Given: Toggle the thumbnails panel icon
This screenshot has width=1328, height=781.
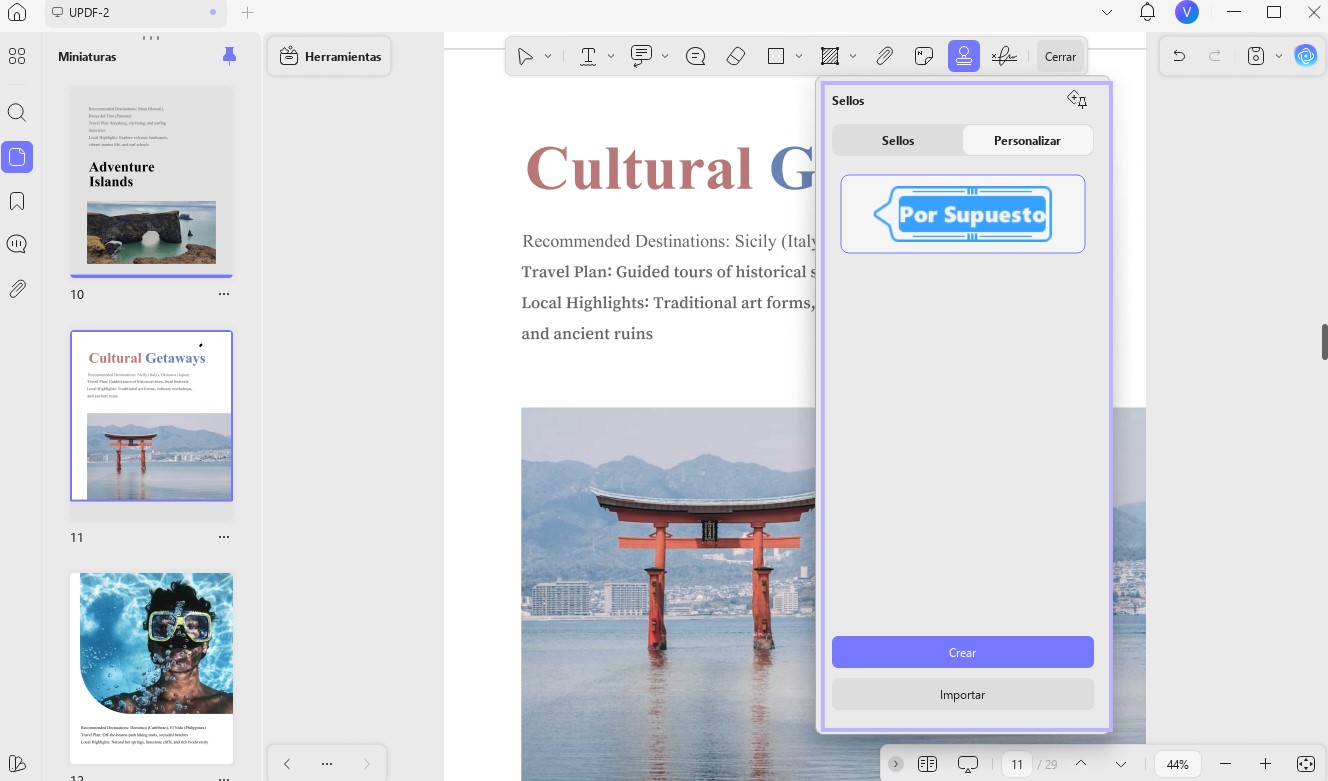Looking at the screenshot, I should pyautogui.click(x=17, y=157).
